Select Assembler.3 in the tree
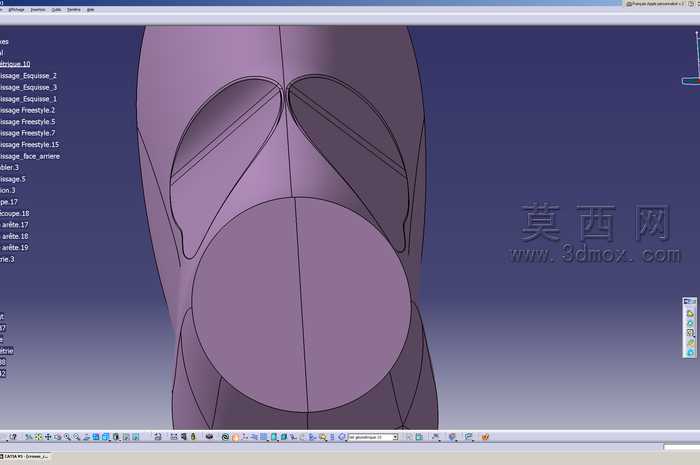Screen dimensions: 700x465 pos(9,167)
